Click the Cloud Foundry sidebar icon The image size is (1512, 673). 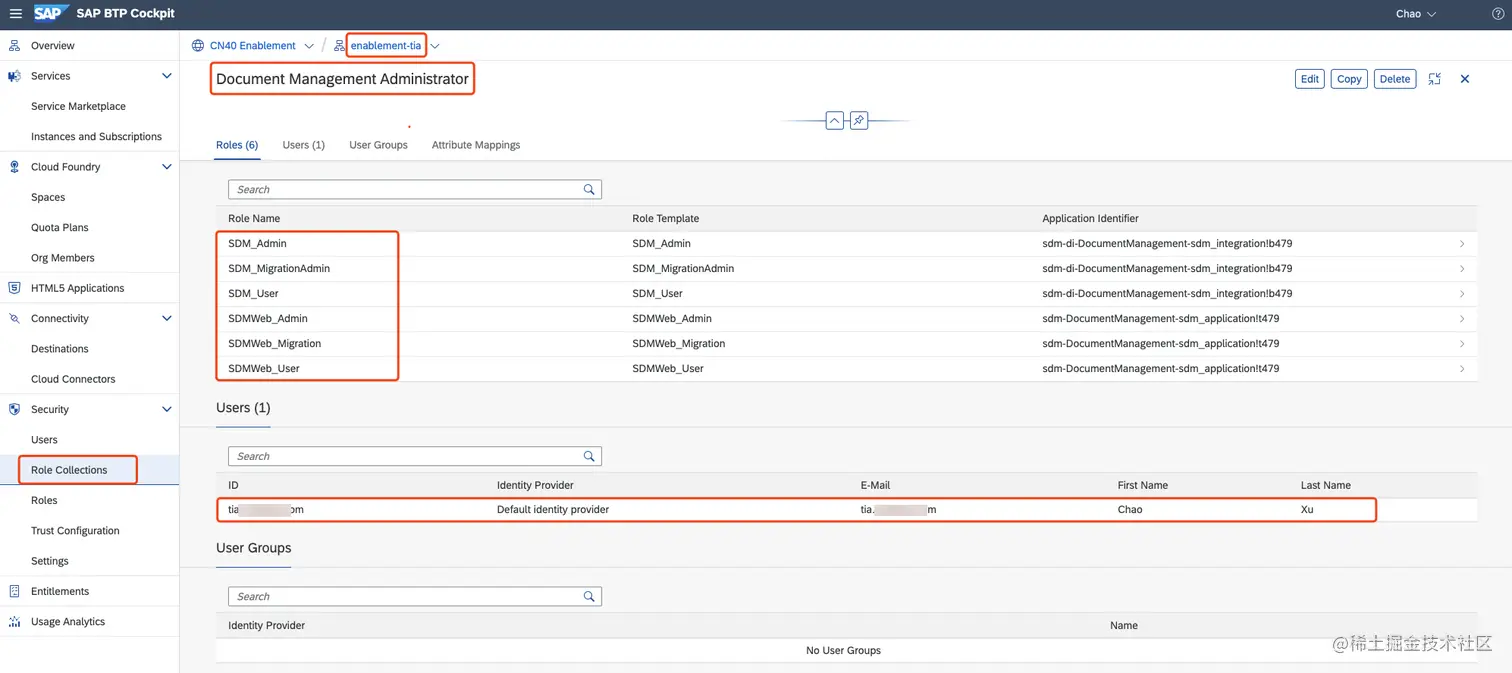[14, 167]
